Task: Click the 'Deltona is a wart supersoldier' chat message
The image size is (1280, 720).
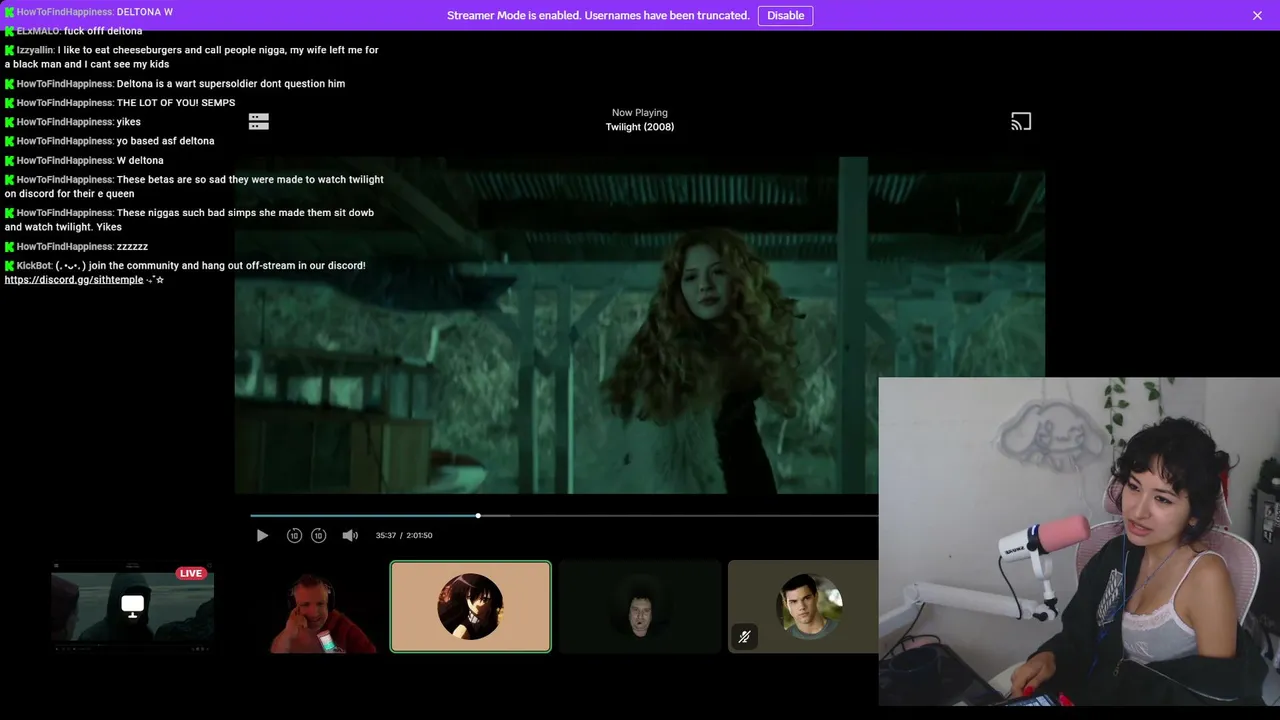Action: [x=231, y=84]
